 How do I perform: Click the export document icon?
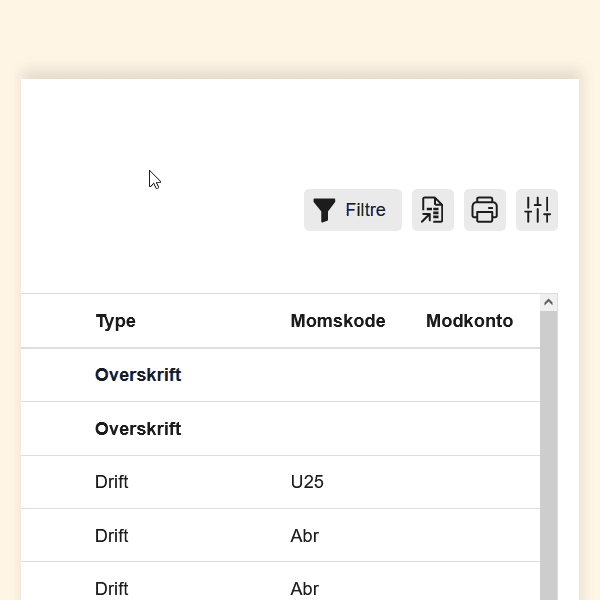coord(432,210)
